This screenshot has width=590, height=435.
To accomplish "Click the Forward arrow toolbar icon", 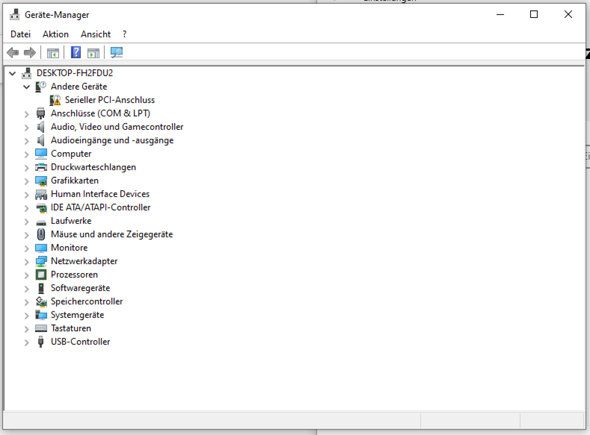I will click(x=30, y=52).
